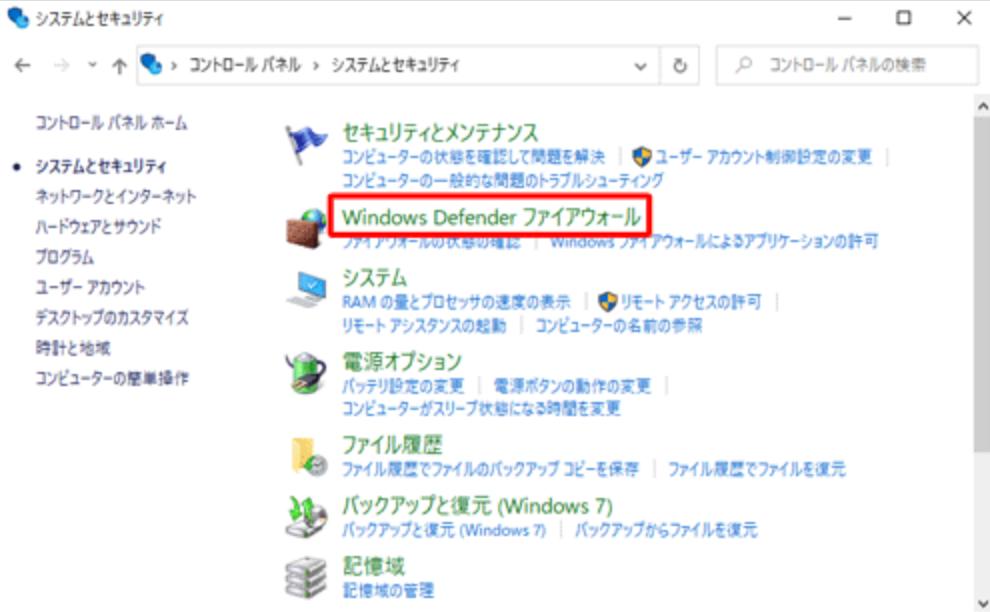
Task: Maximize the システムとセキュリティ window
Action: click(904, 18)
